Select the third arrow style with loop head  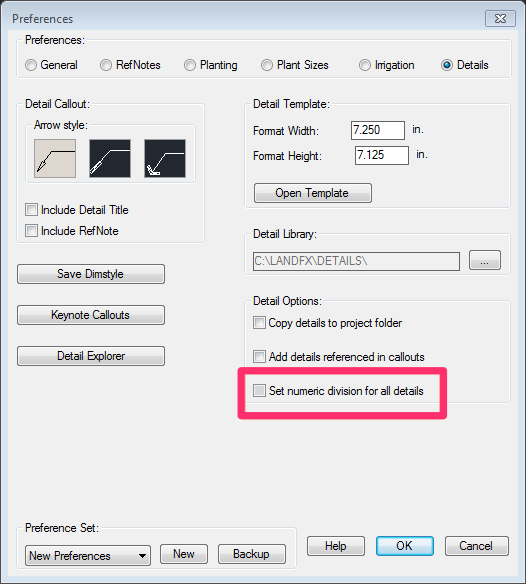[x=165, y=158]
